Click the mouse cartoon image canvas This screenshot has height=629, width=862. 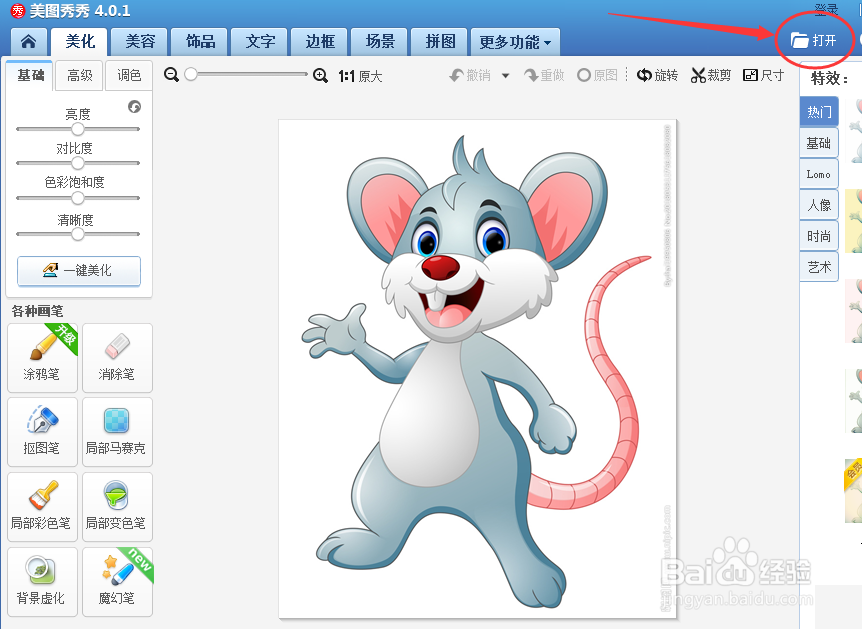[x=478, y=369]
